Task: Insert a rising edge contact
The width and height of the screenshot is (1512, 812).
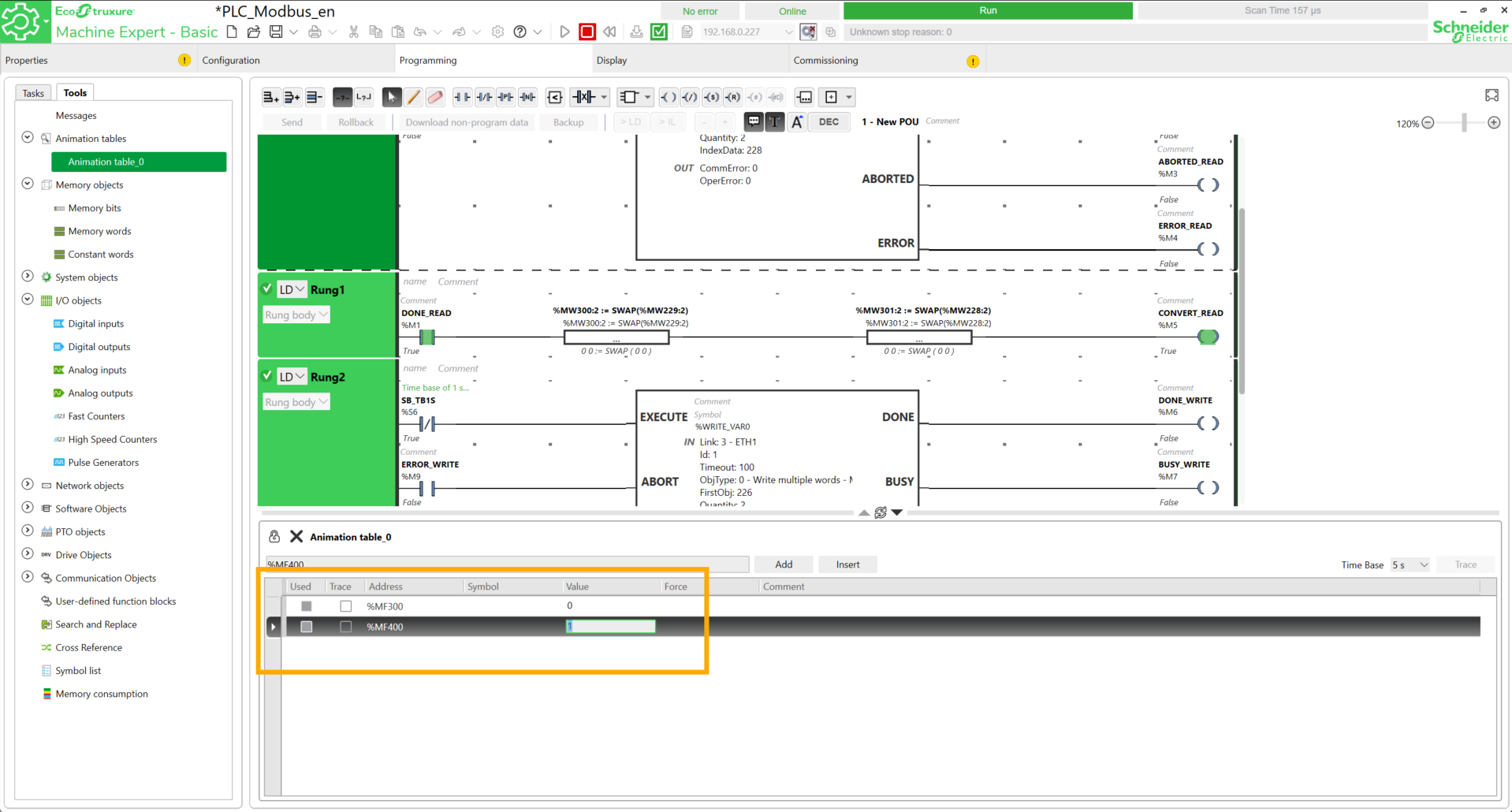Action: click(506, 97)
